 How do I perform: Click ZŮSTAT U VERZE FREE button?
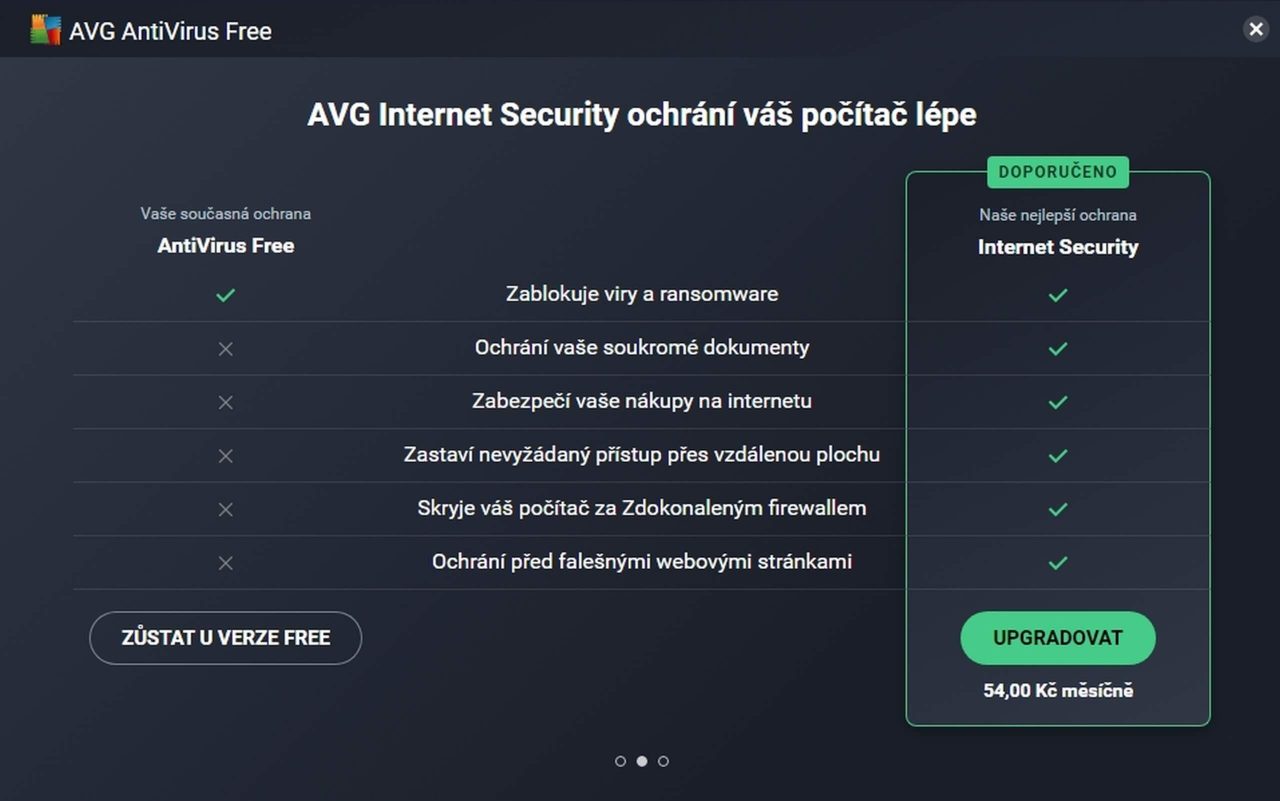click(225, 638)
